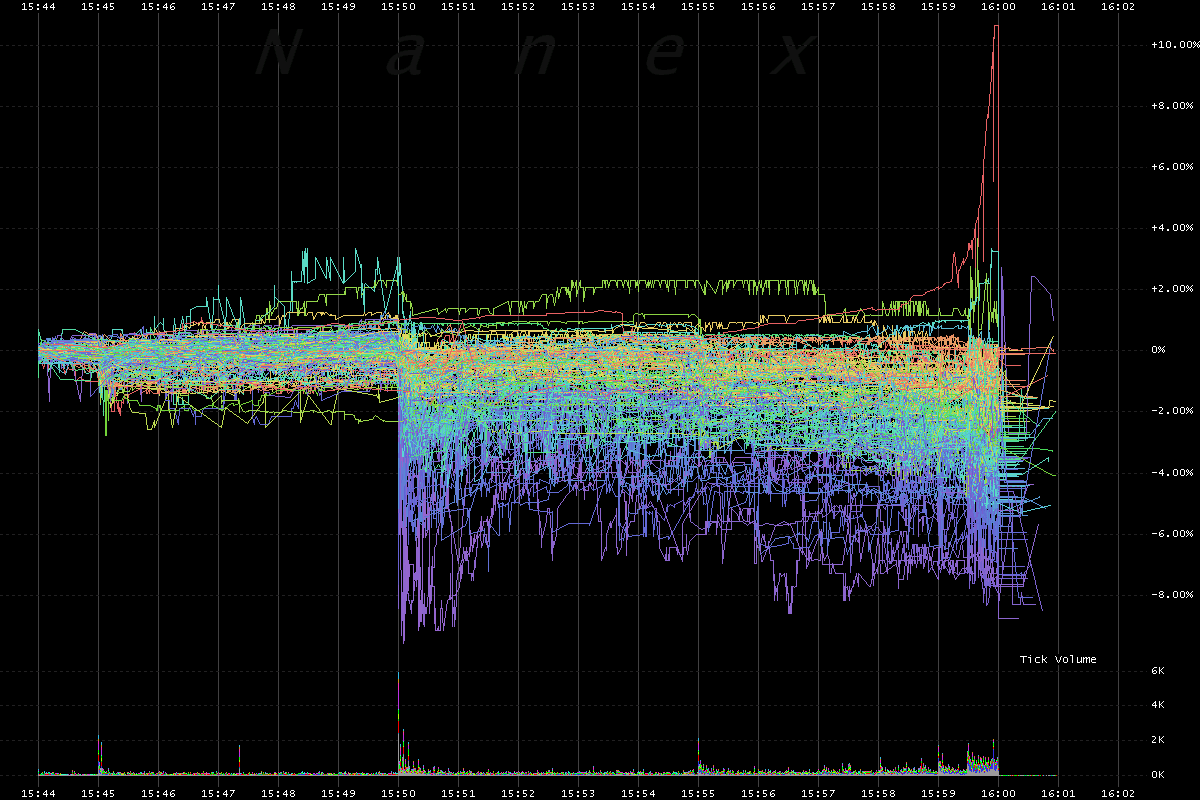Click 15:58 on the top time axis
This screenshot has height=800, width=1200.
tap(878, 6)
